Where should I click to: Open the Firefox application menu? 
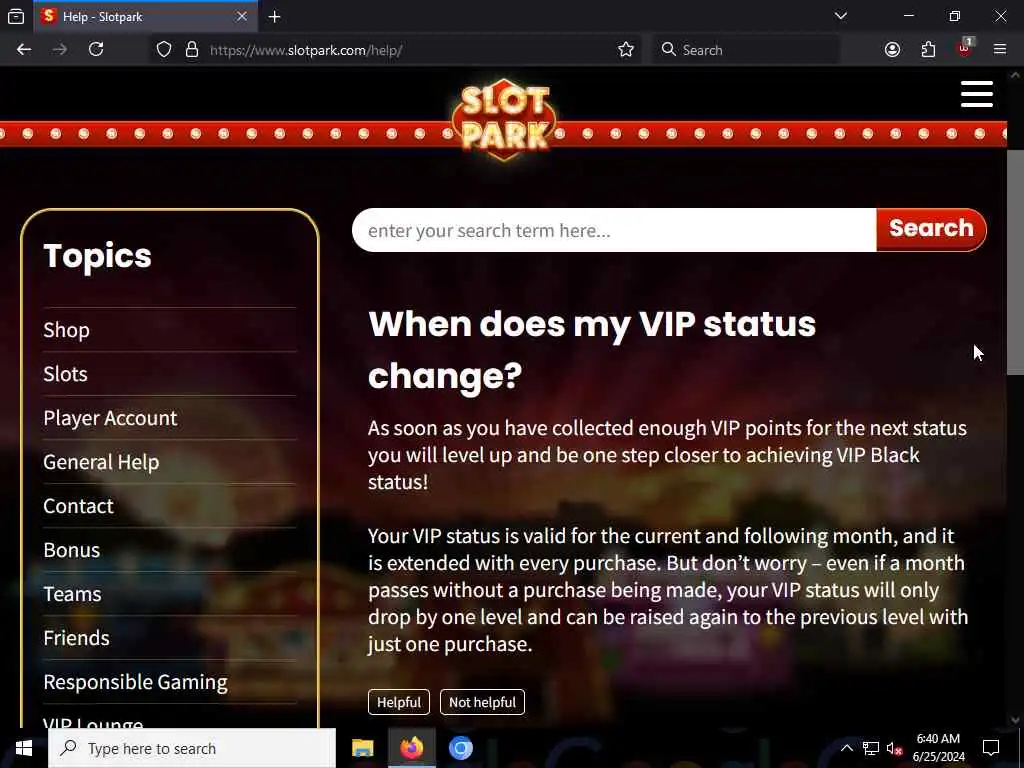tap(1000, 50)
